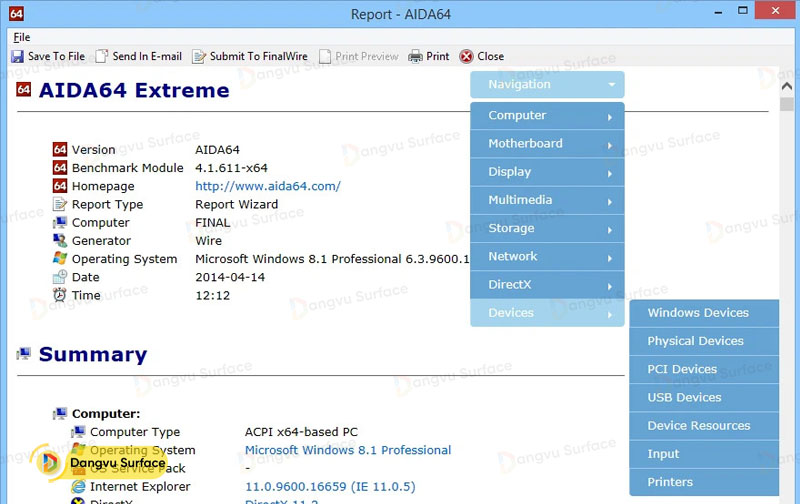
Task: Click the Save To File floppy icon
Action: pos(17,57)
